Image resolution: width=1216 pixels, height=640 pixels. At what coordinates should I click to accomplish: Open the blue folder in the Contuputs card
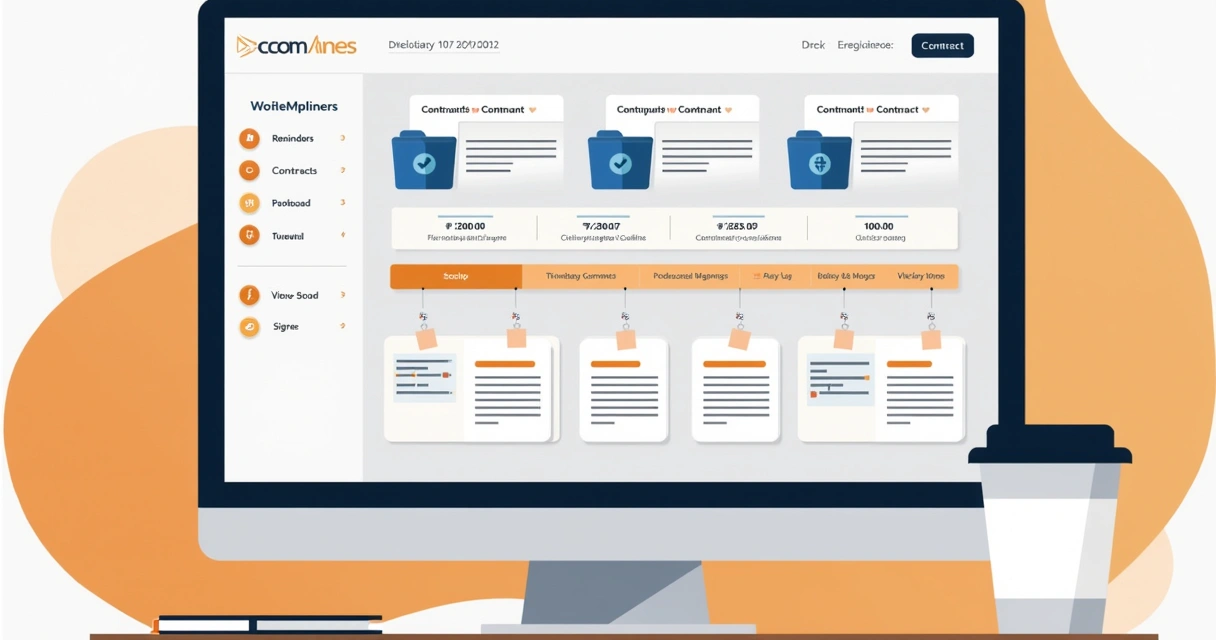(x=620, y=160)
